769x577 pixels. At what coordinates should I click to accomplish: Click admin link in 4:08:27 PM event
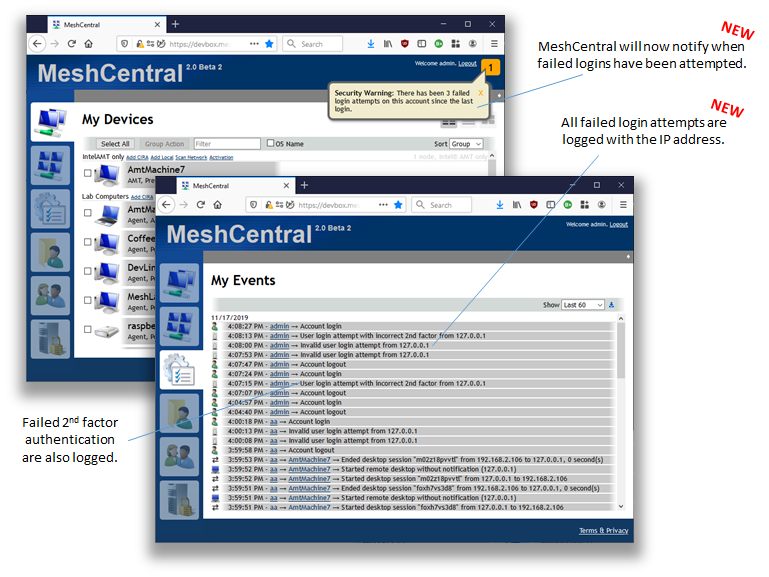pos(279,326)
